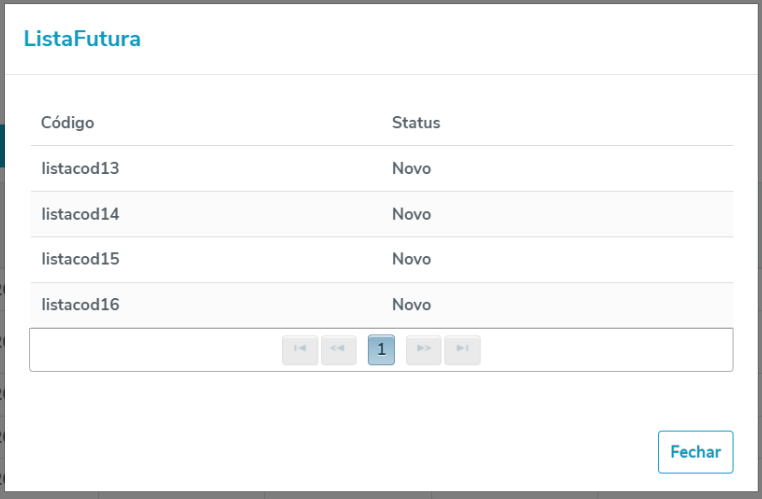Click the Novo status in listacod16's row

[x=411, y=305]
